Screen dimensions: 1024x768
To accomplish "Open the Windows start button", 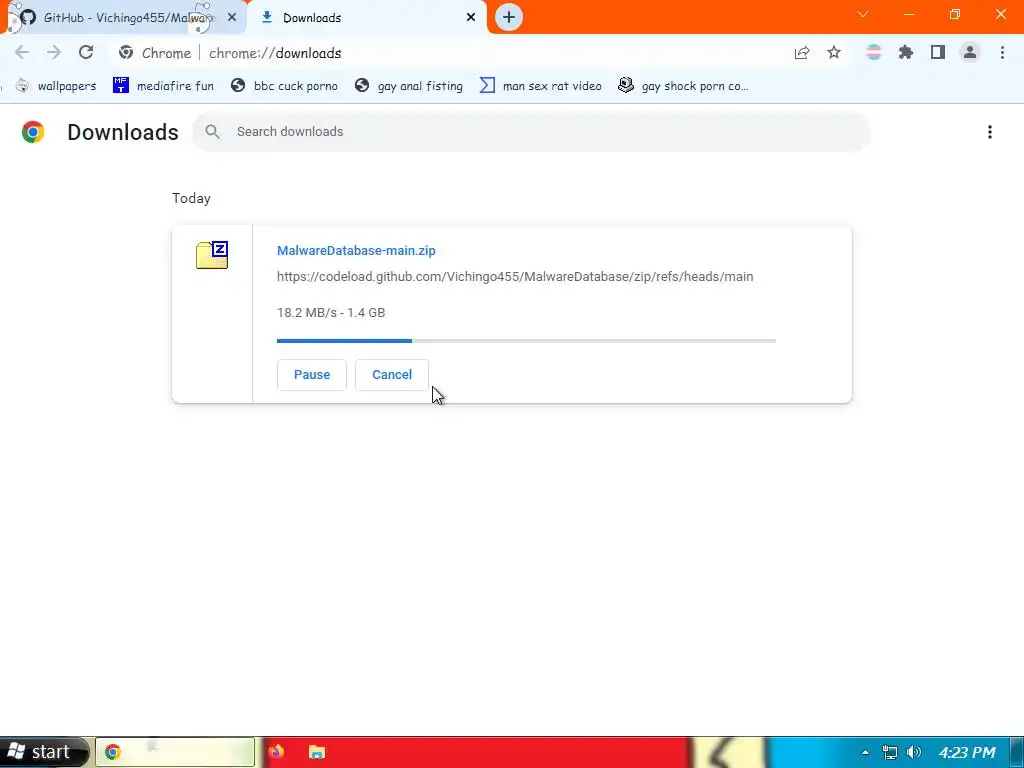I will [42, 752].
